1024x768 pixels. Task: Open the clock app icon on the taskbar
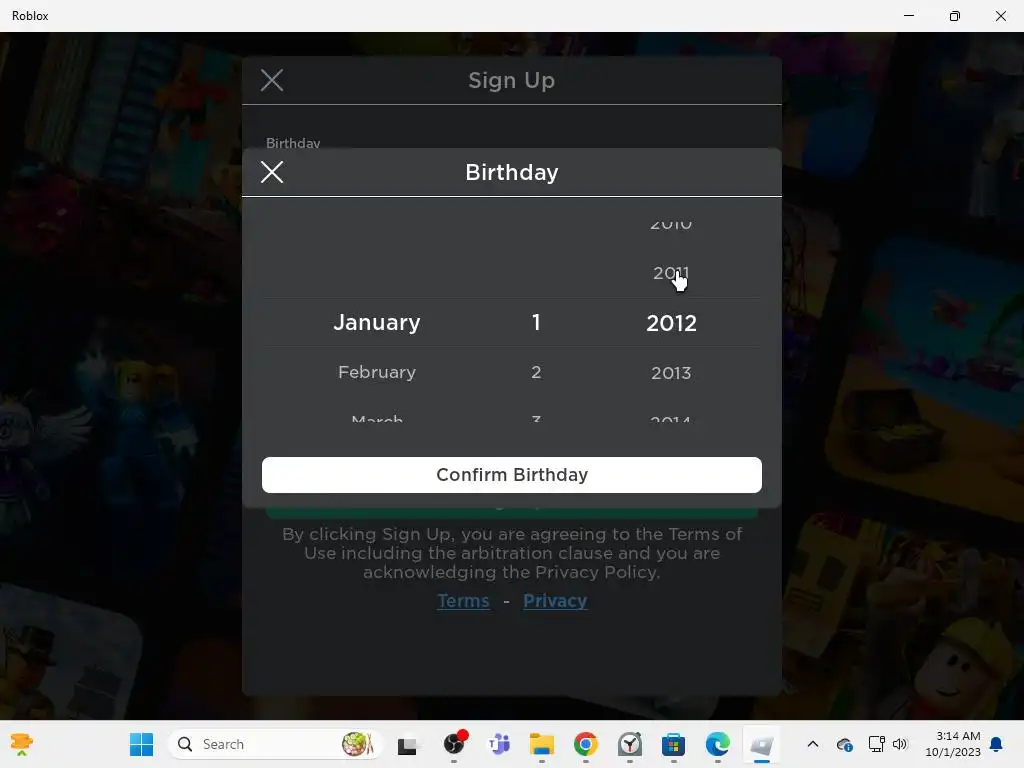630,744
